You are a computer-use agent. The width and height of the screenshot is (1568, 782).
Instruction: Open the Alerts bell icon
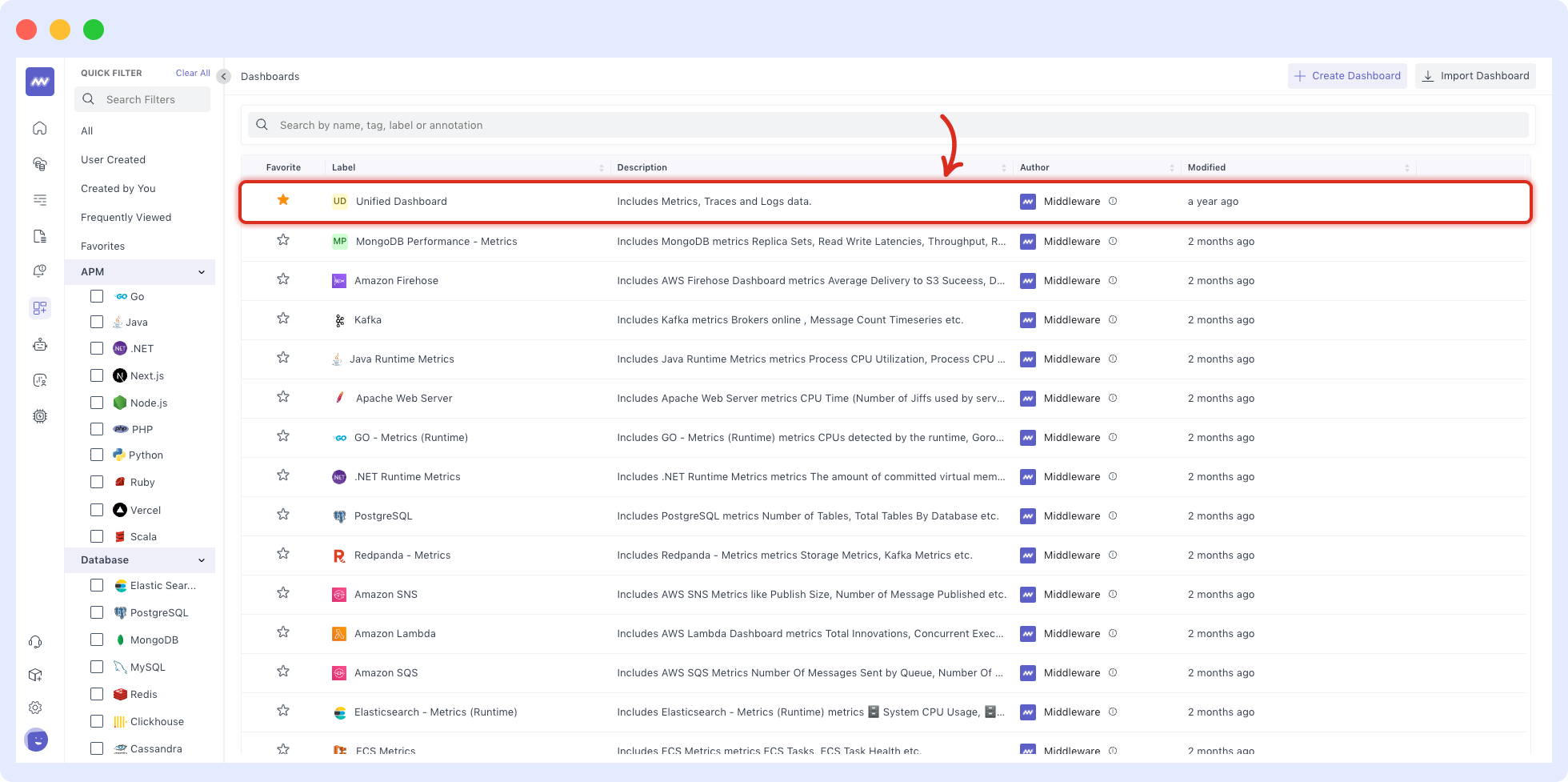coord(39,271)
